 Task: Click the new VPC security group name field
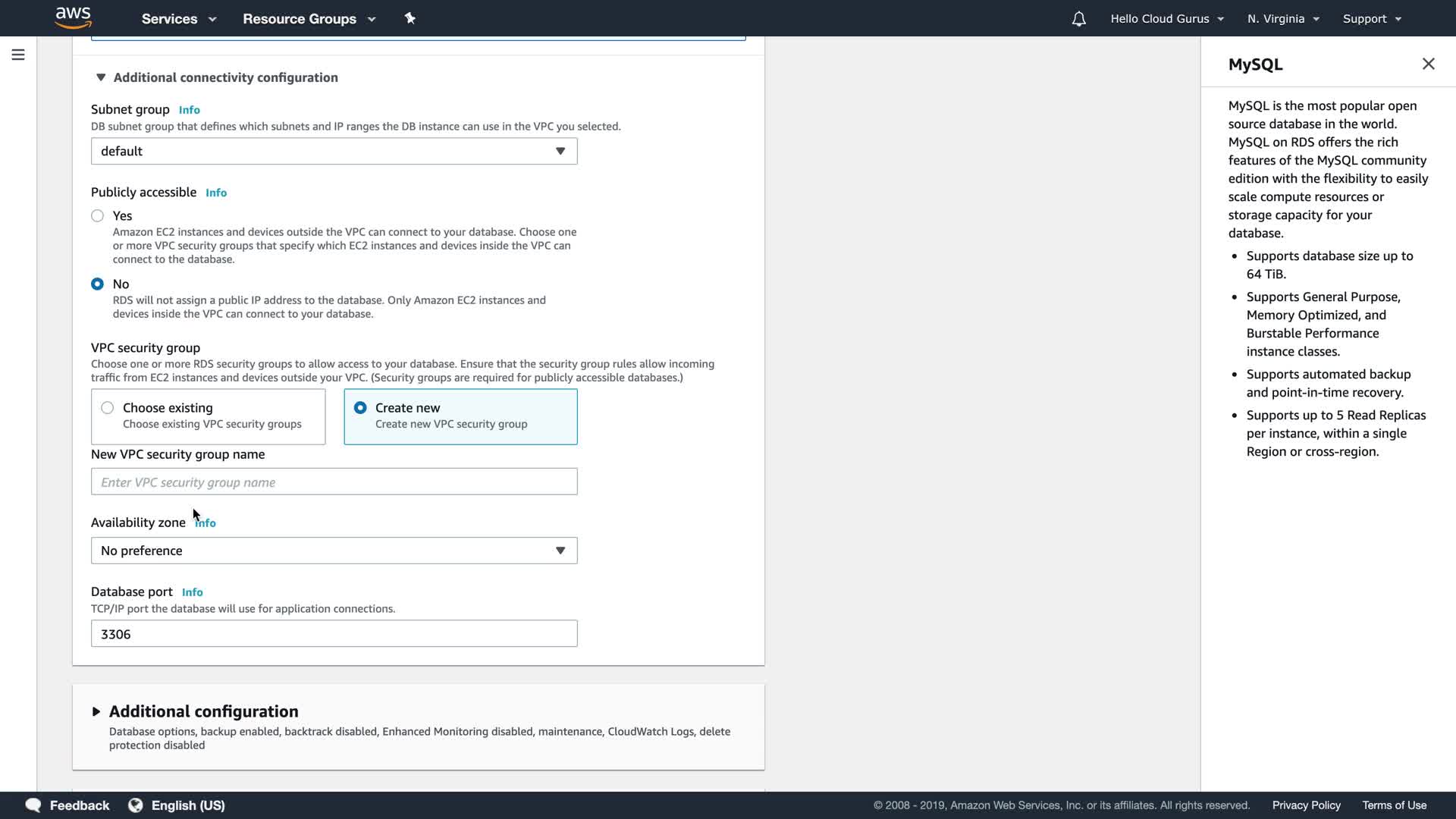334,482
